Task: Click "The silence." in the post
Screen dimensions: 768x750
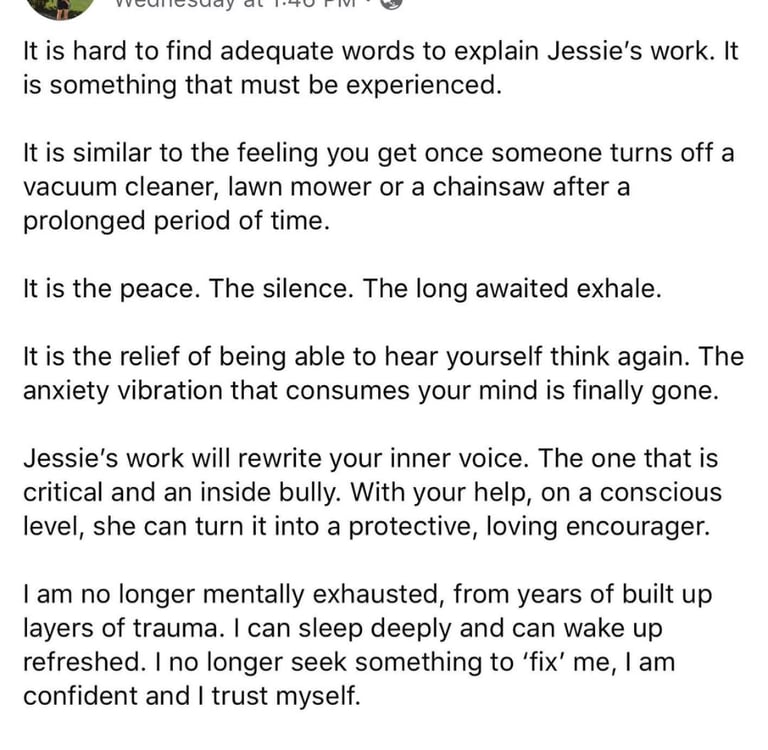Action: pos(281,288)
